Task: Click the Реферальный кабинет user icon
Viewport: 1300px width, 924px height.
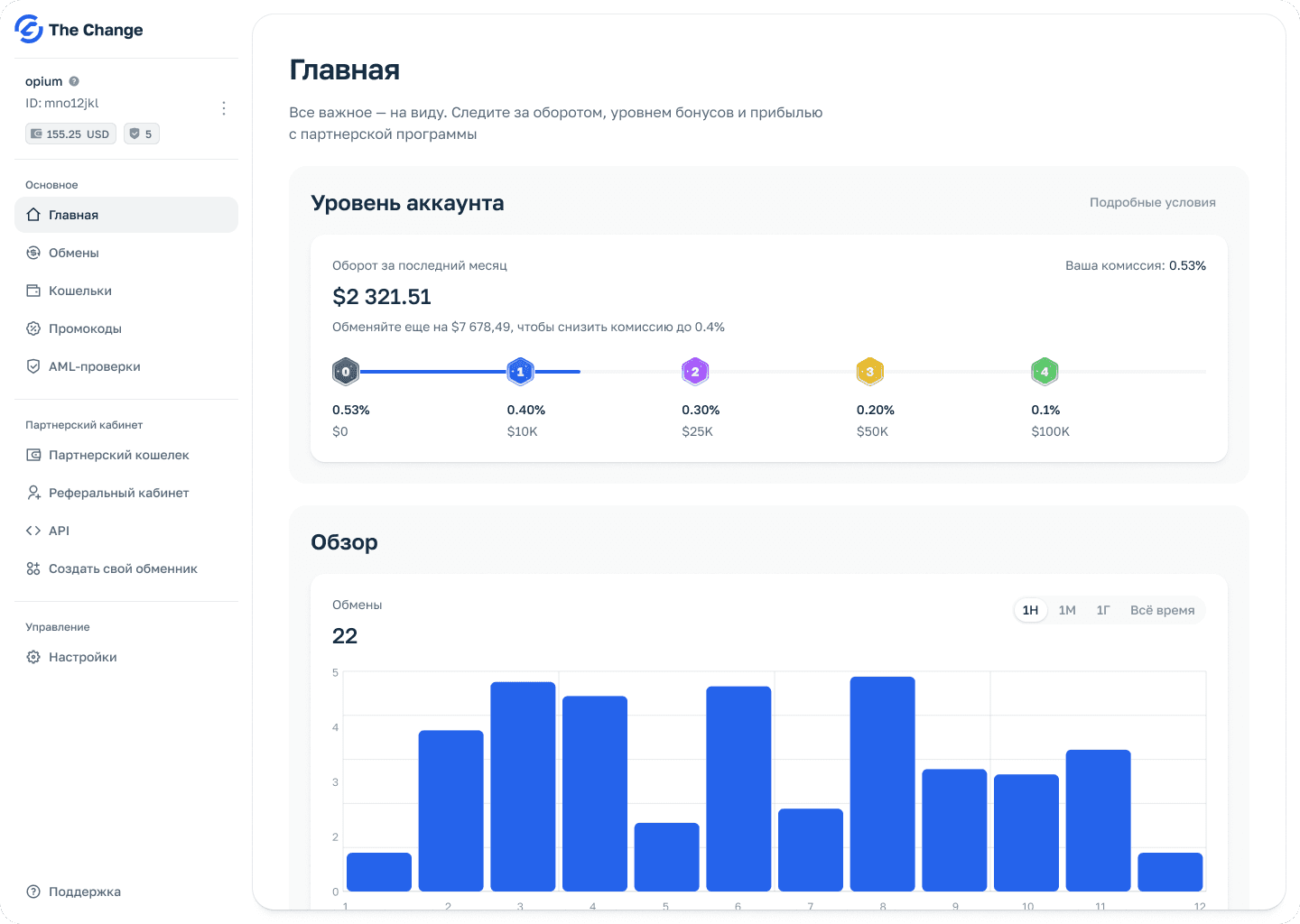Action: (33, 493)
